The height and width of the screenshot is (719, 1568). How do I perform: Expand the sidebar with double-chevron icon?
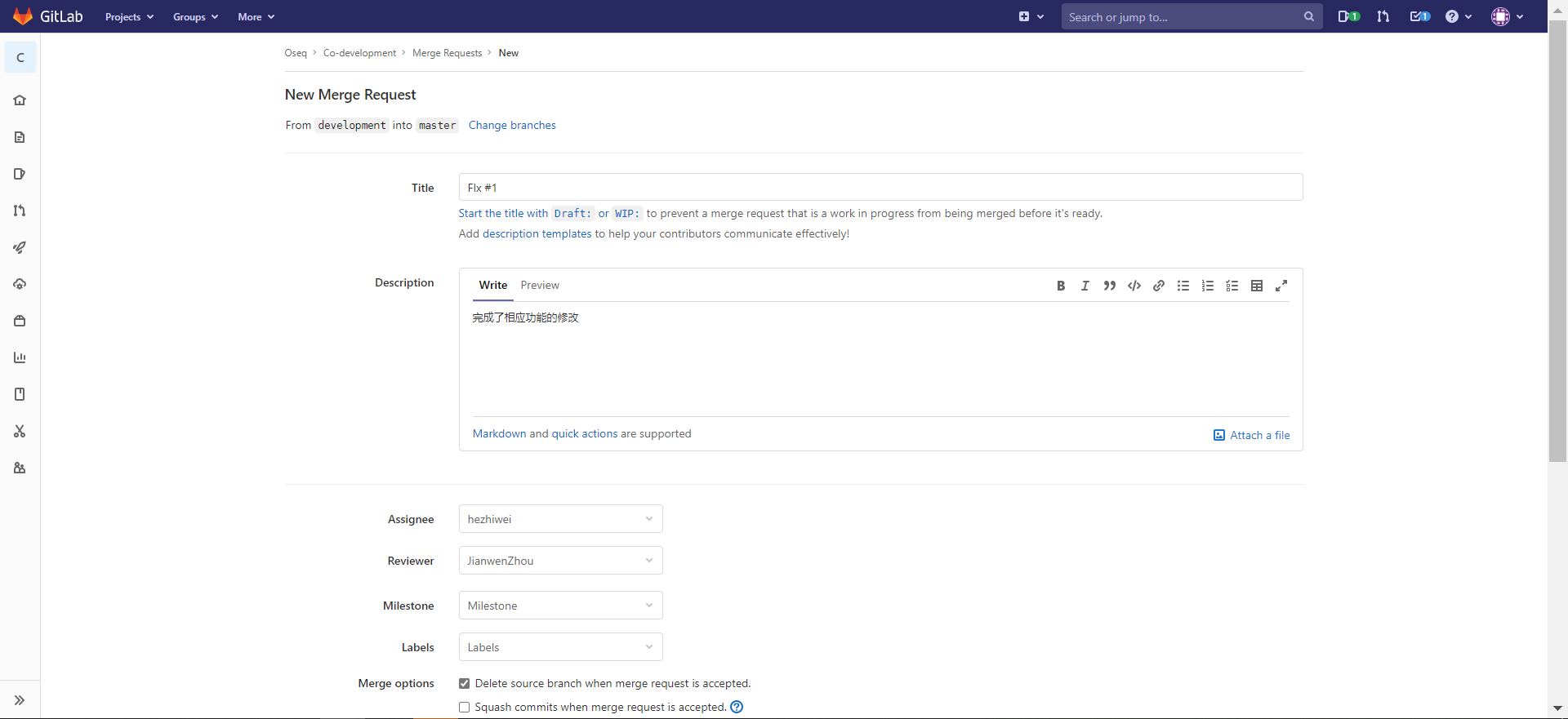click(20, 700)
